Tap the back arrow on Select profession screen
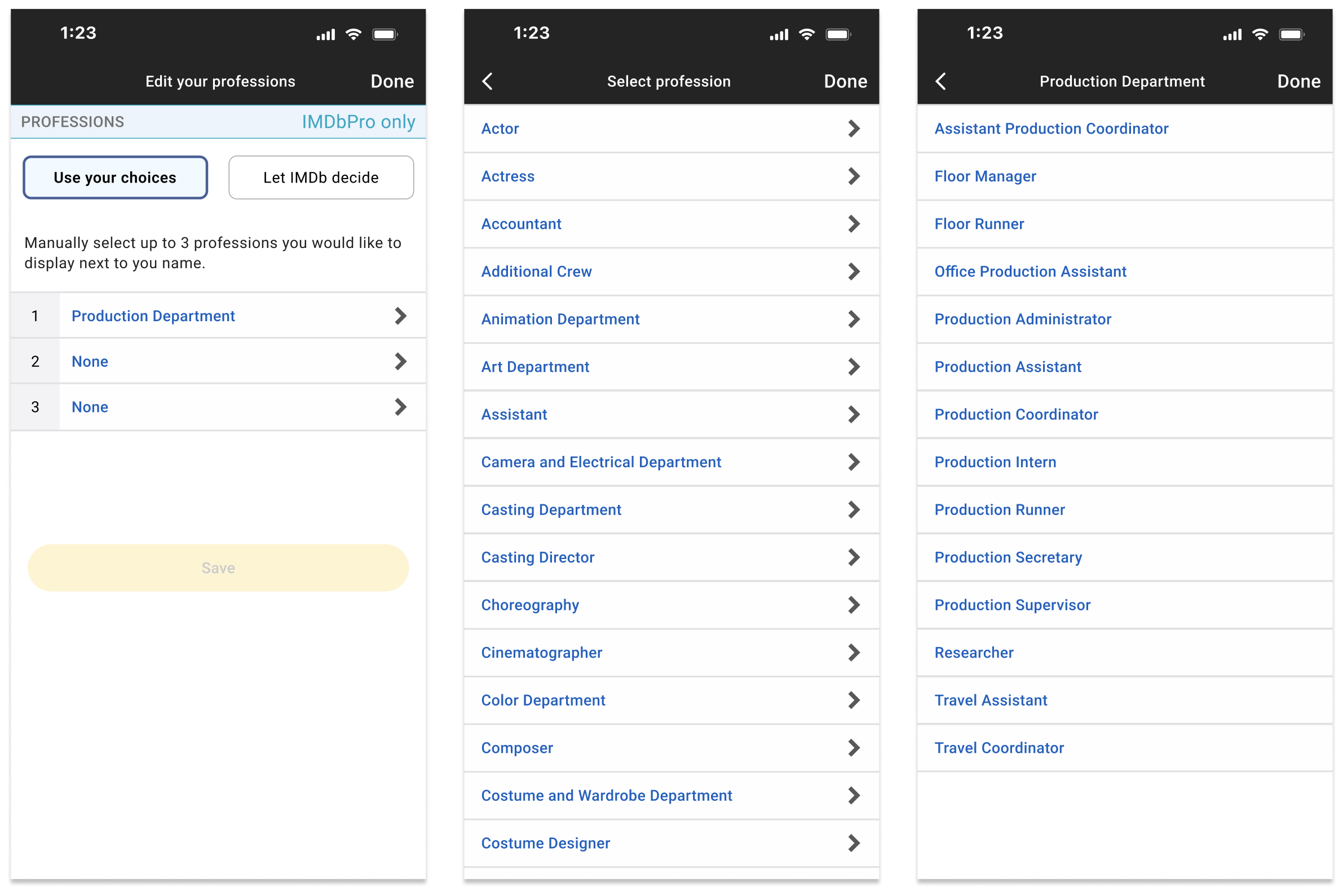This screenshot has width=1343, height=896. pyautogui.click(x=487, y=81)
